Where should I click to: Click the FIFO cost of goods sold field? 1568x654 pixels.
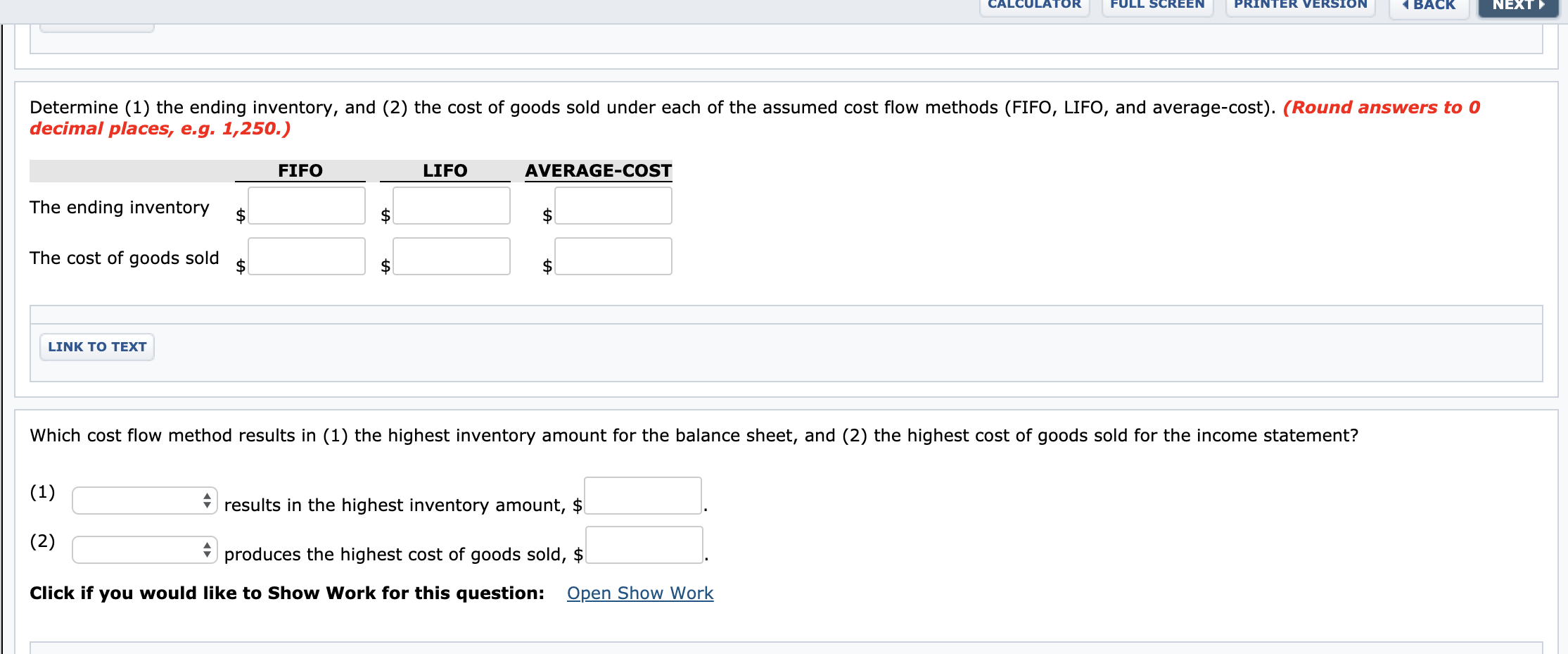pos(306,256)
